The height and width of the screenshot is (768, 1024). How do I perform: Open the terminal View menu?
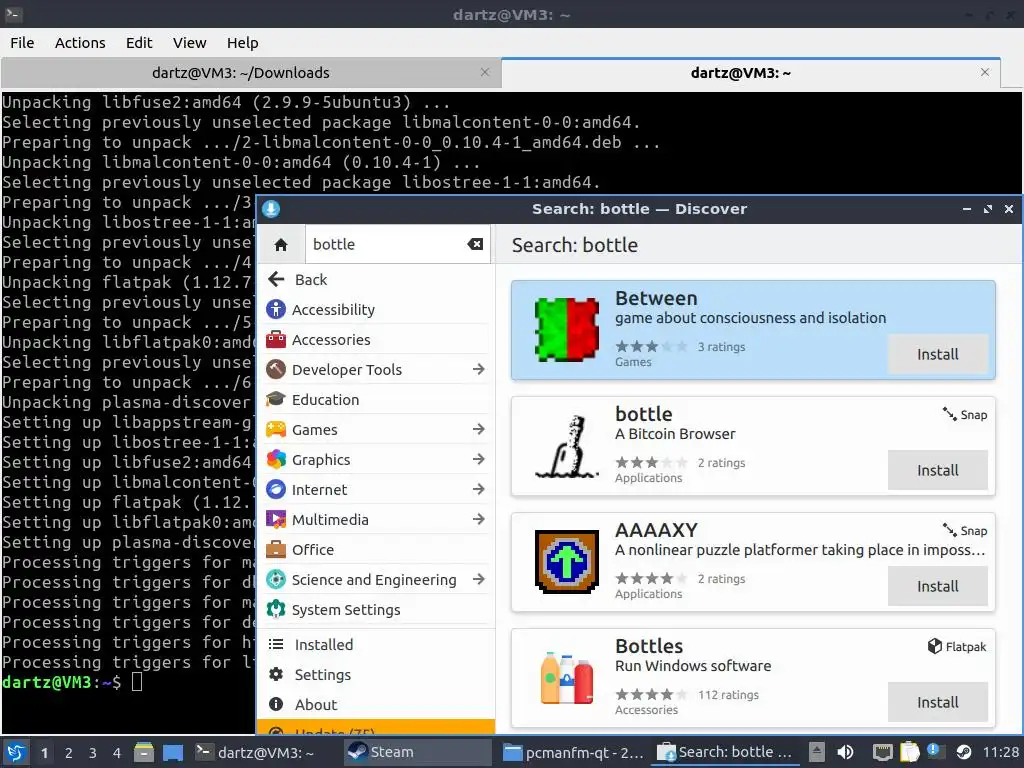pyautogui.click(x=189, y=43)
